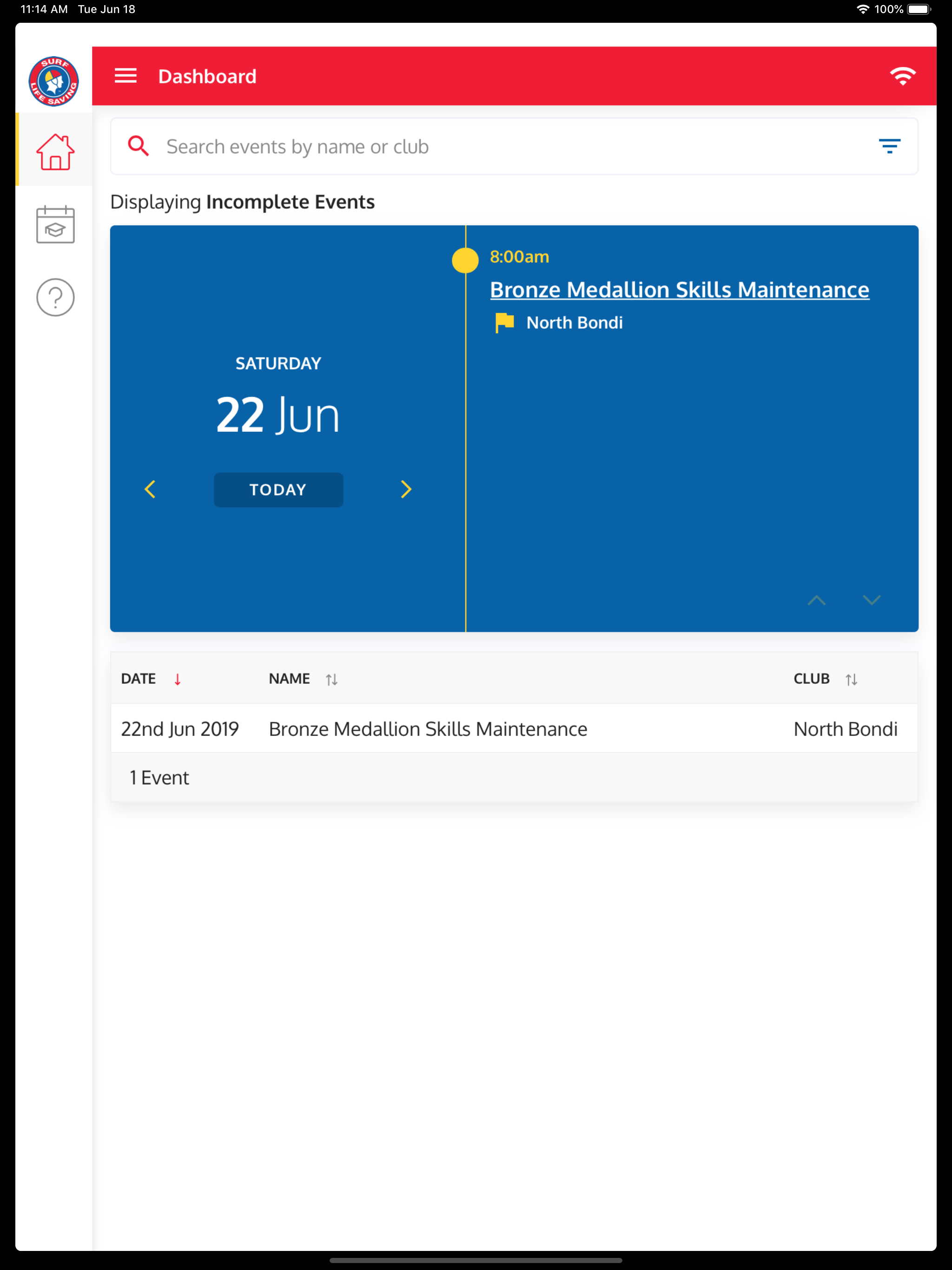Open the Help question mark icon

[x=55, y=298]
